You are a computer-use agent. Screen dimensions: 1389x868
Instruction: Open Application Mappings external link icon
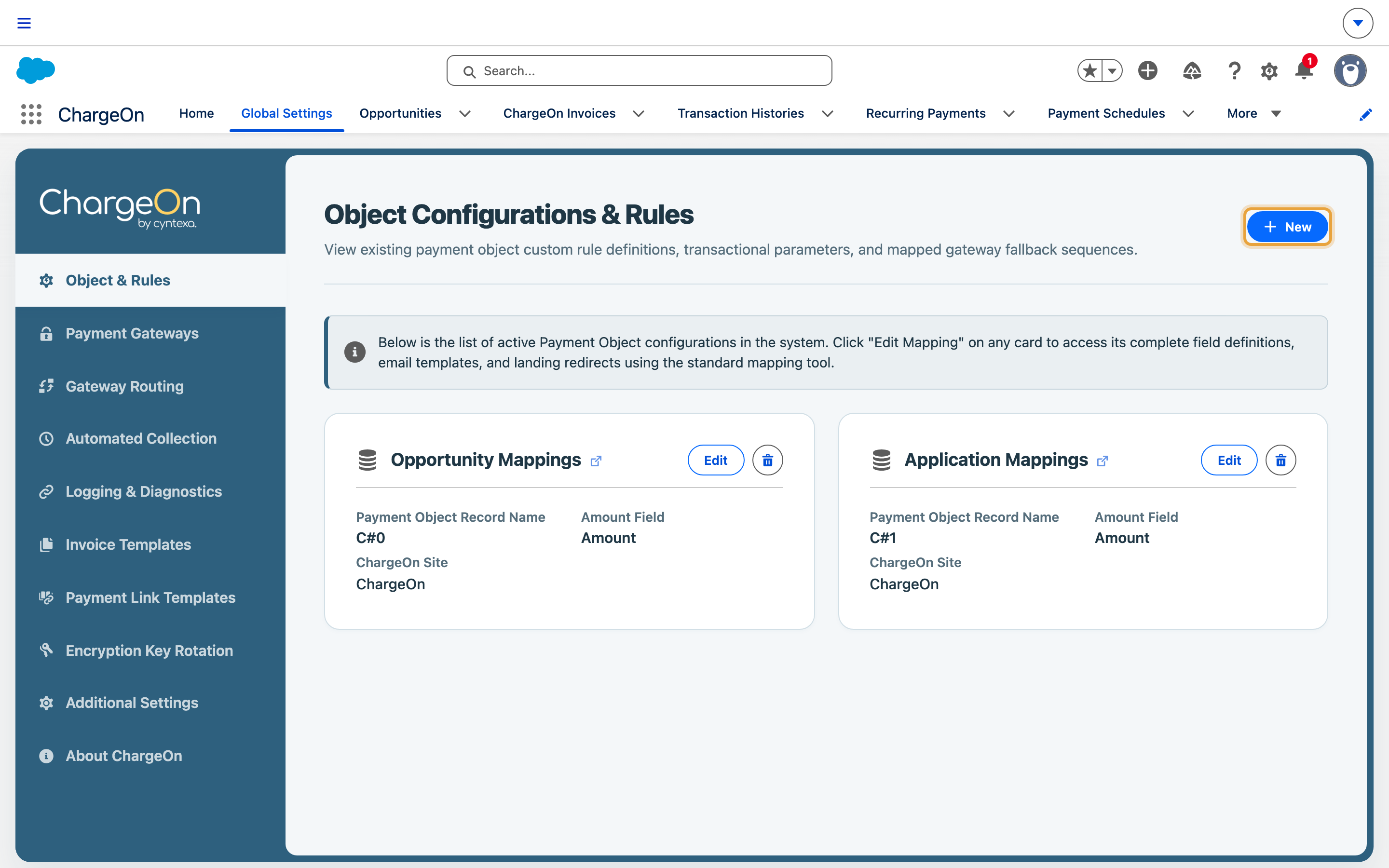(1102, 461)
